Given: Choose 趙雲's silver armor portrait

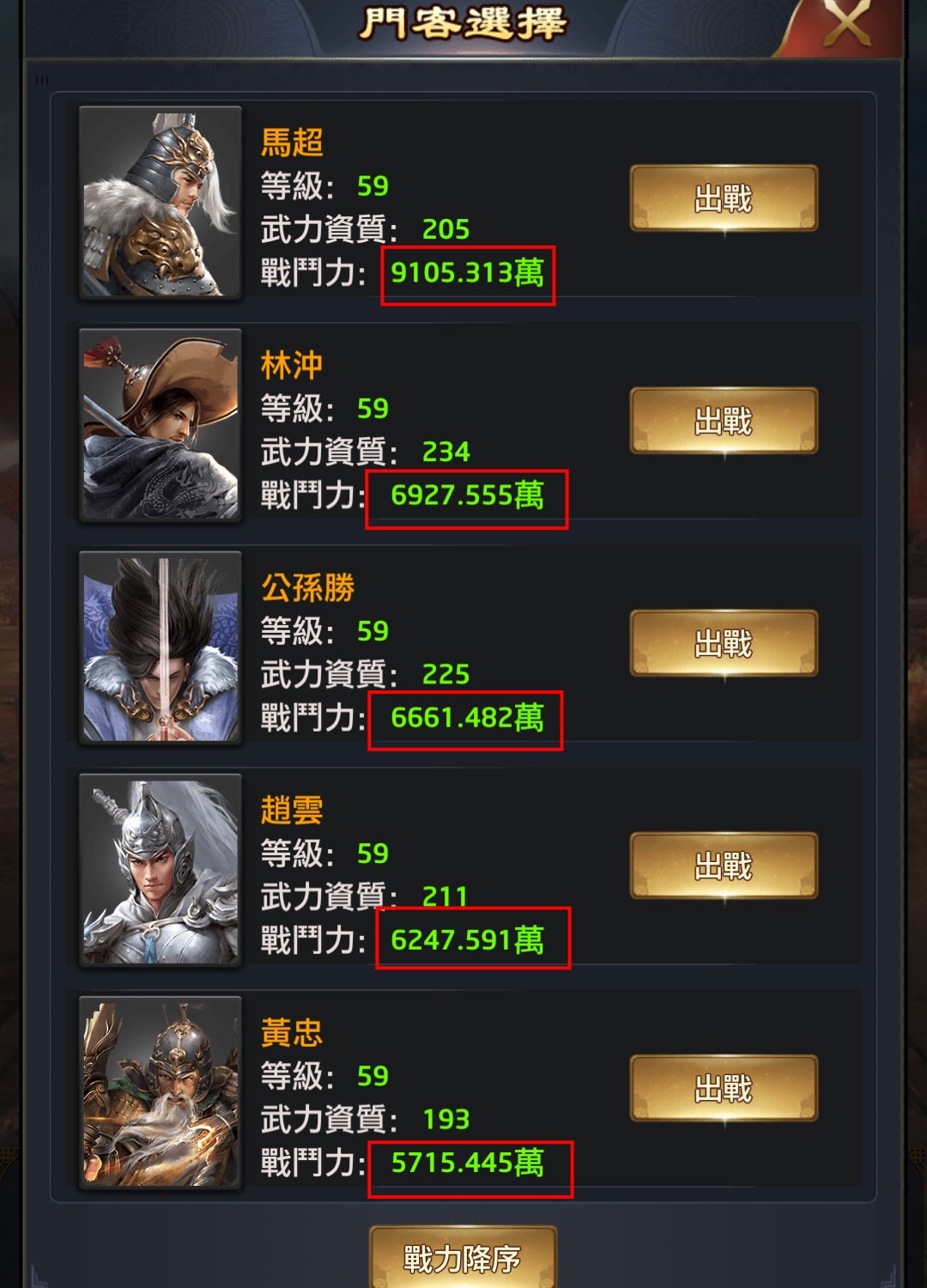Looking at the screenshot, I should tap(161, 869).
